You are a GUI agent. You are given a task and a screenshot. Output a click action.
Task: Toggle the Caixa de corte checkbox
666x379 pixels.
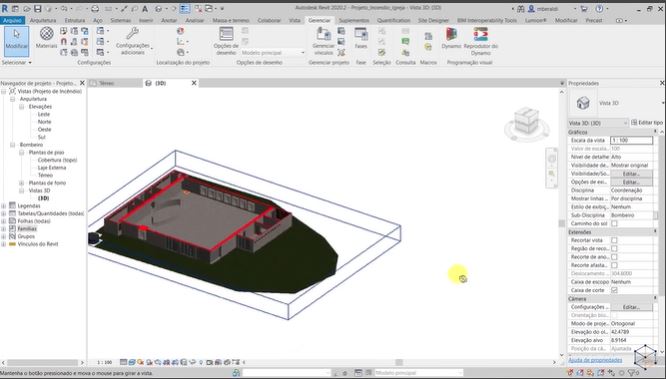[614, 290]
